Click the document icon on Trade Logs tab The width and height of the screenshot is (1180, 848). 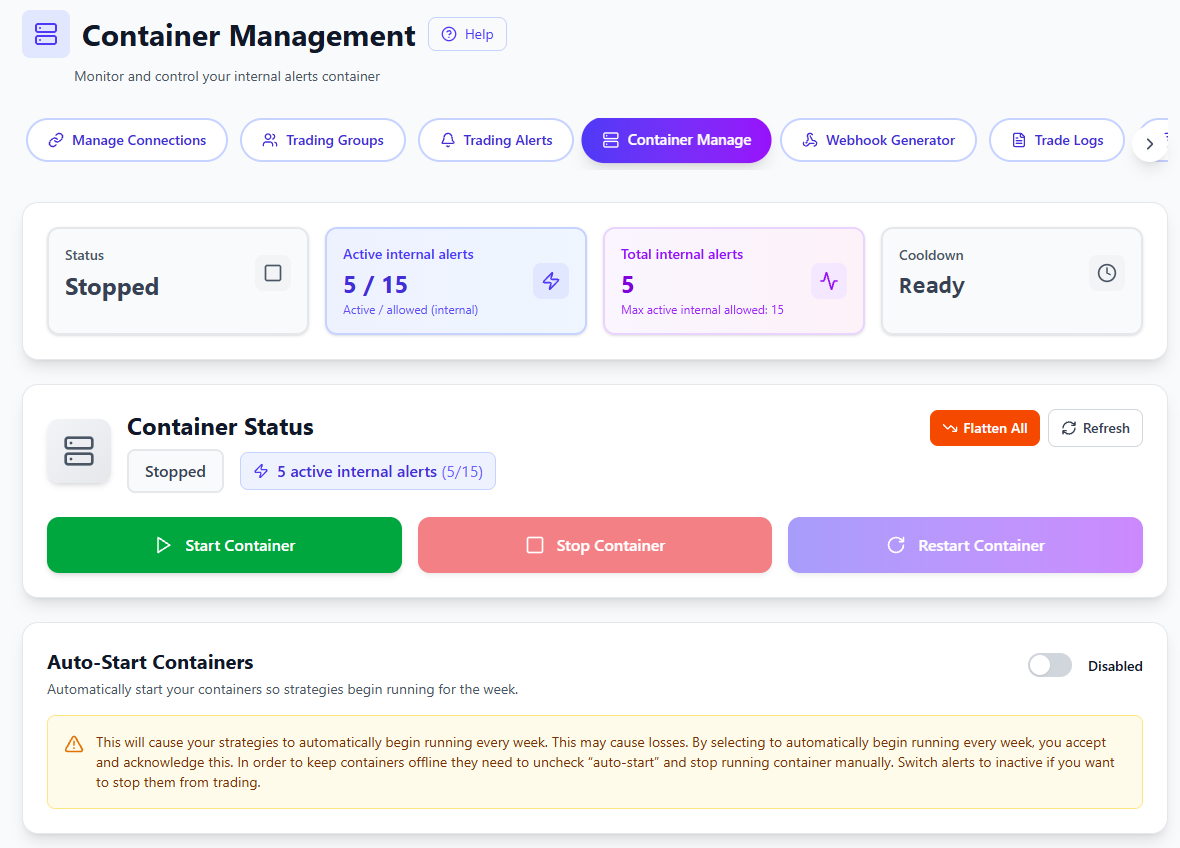coord(1018,140)
